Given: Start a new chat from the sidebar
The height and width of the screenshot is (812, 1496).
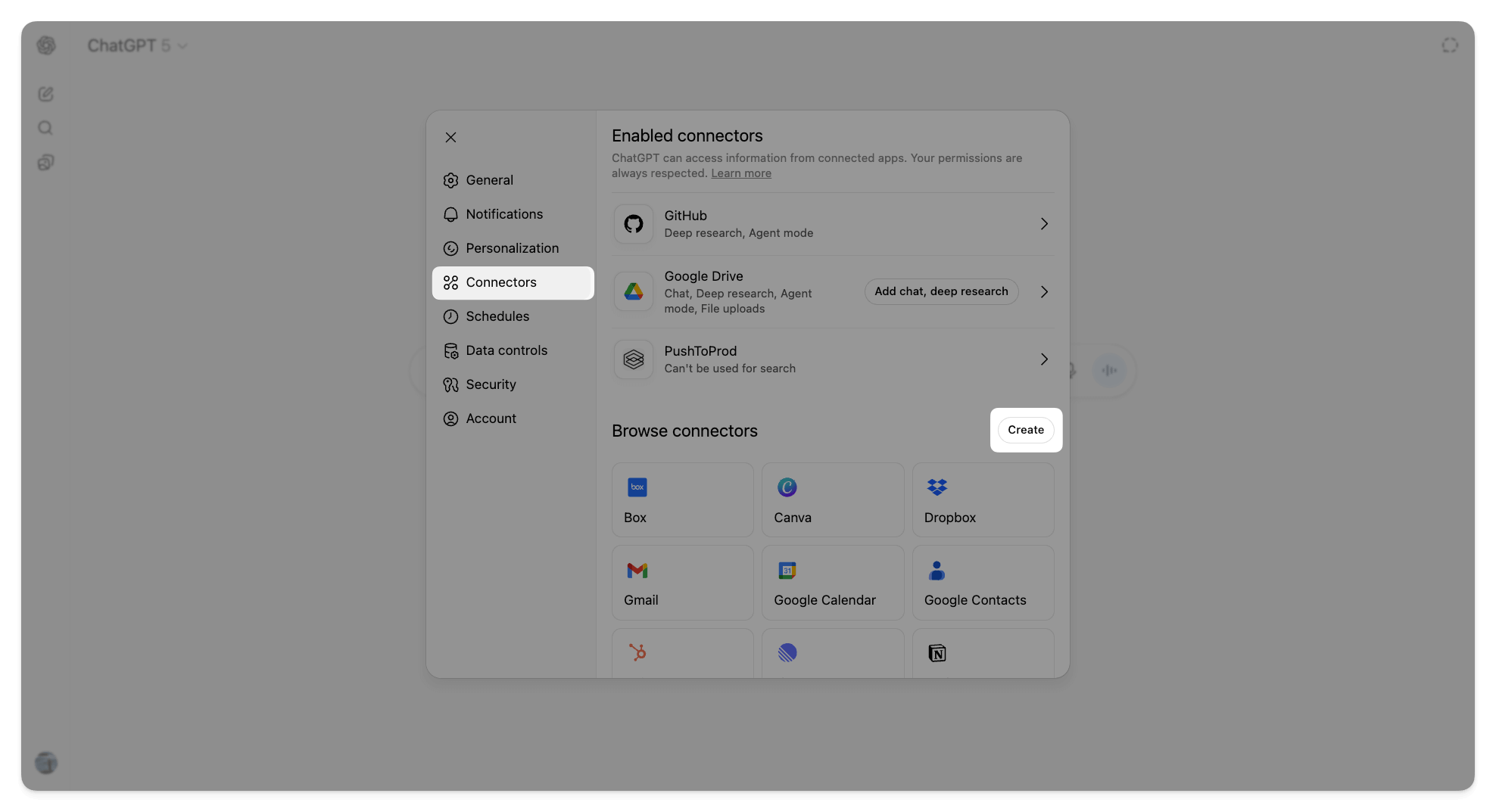Looking at the screenshot, I should click(46, 94).
